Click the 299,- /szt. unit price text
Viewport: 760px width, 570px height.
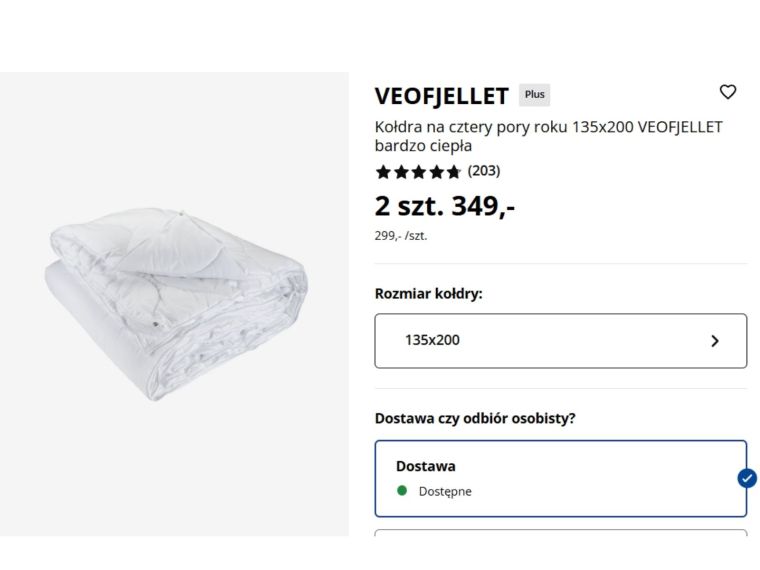(401, 236)
